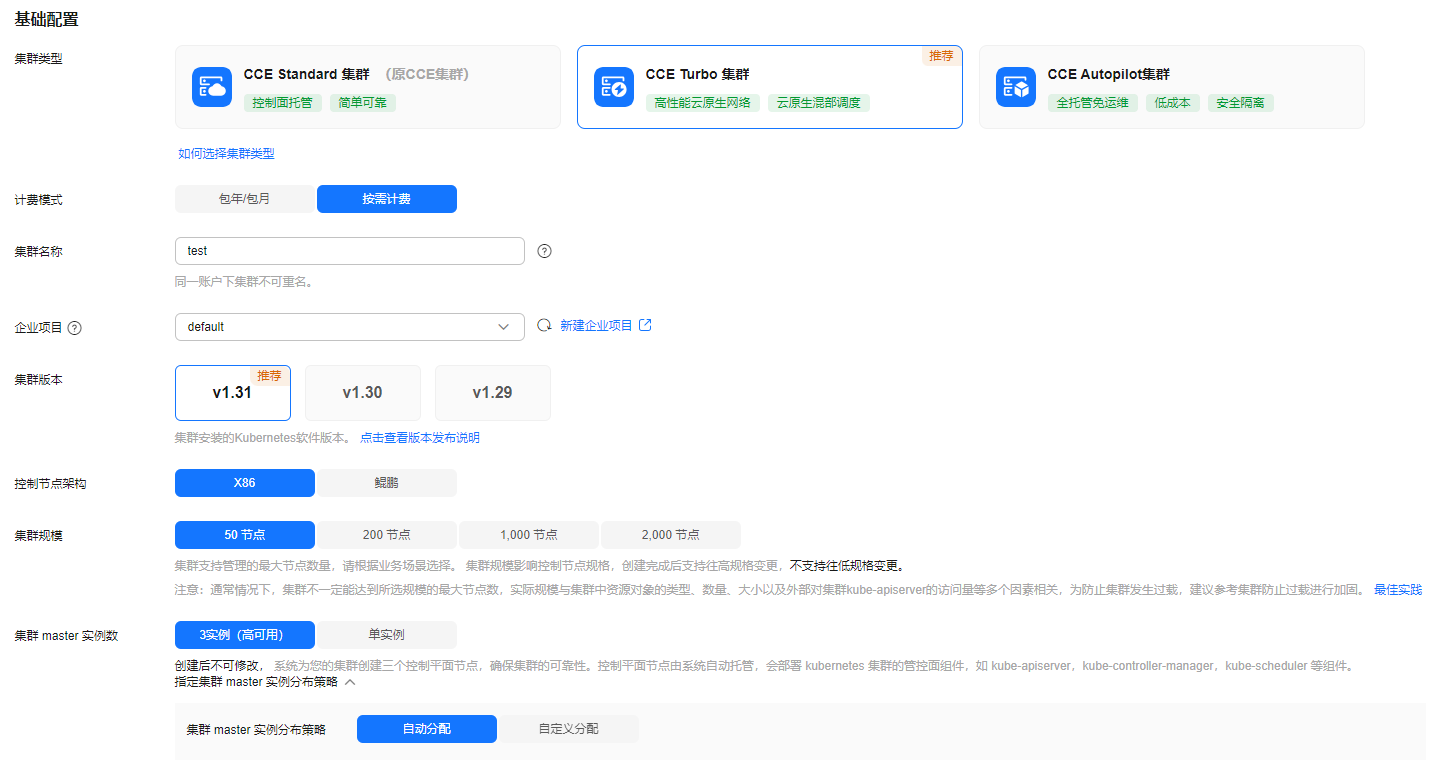
Task: Choose 单实例 master count
Action: [387, 635]
